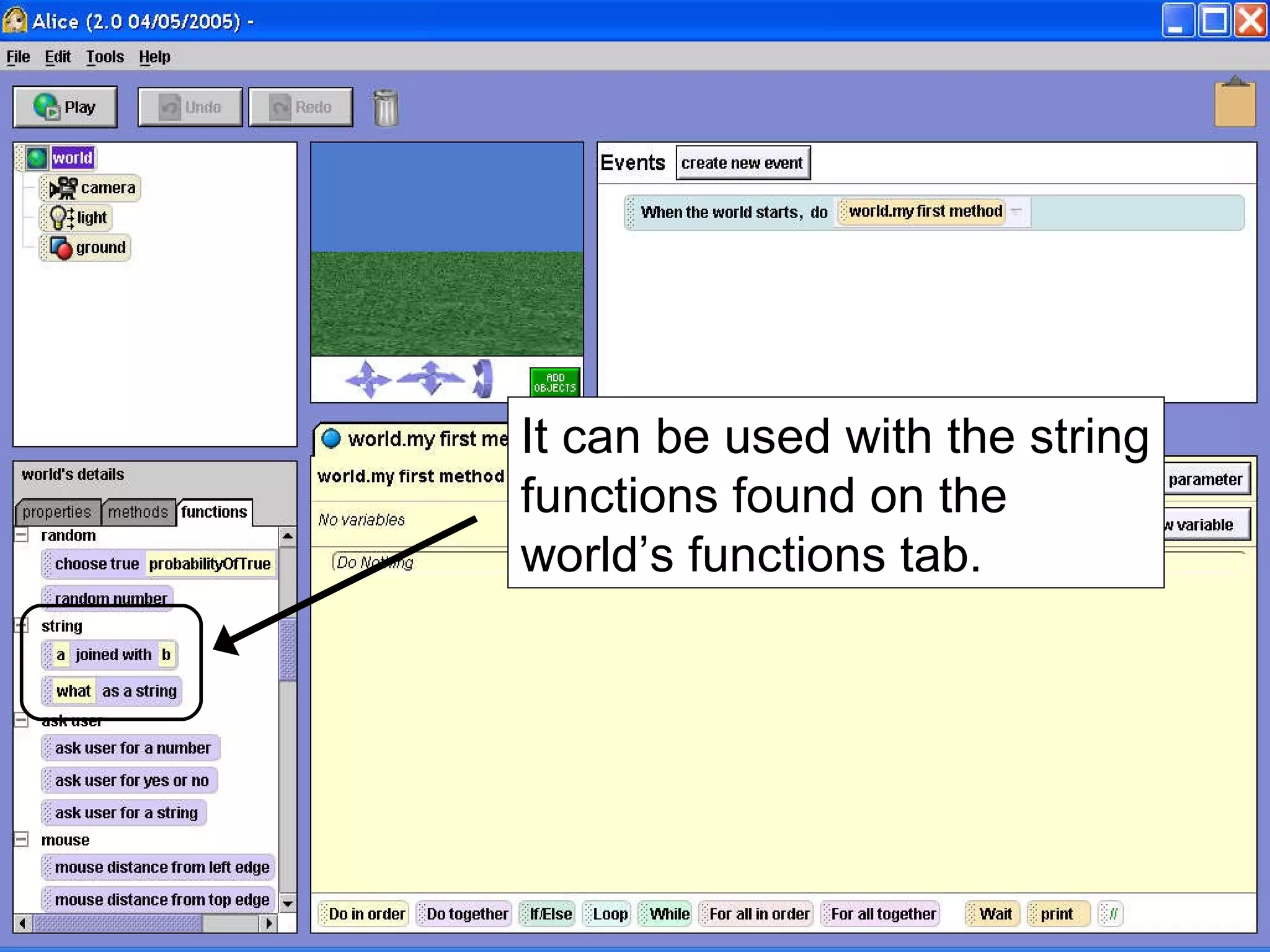Click the print tile
This screenshot has height=952, width=1270.
tap(1059, 914)
